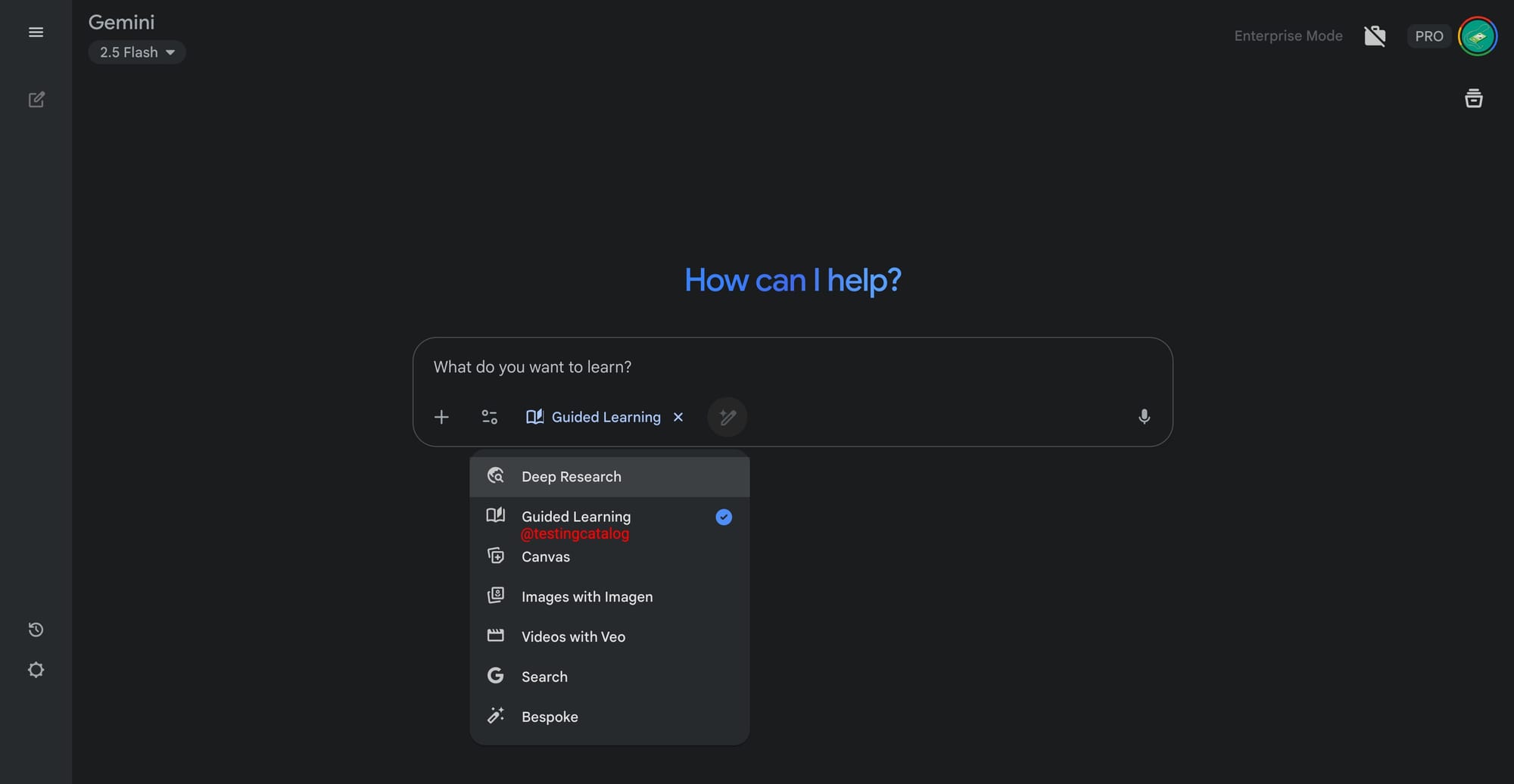The image size is (1514, 784).
Task: Select Deep Research from tools menu
Action: pyautogui.click(x=571, y=477)
